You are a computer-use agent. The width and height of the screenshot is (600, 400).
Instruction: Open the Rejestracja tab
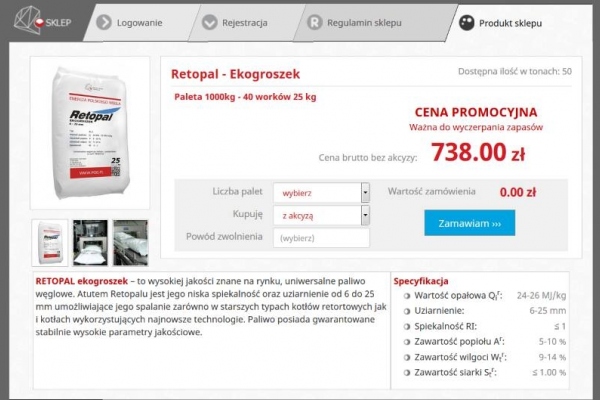[x=245, y=23]
